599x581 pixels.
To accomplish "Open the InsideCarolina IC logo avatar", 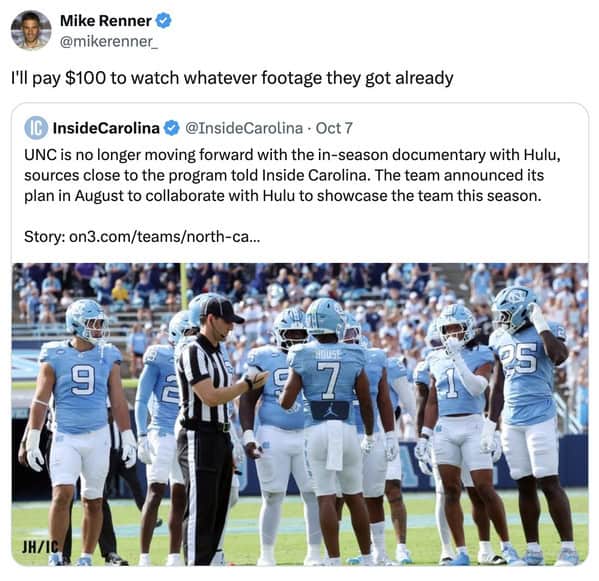I will [36, 128].
